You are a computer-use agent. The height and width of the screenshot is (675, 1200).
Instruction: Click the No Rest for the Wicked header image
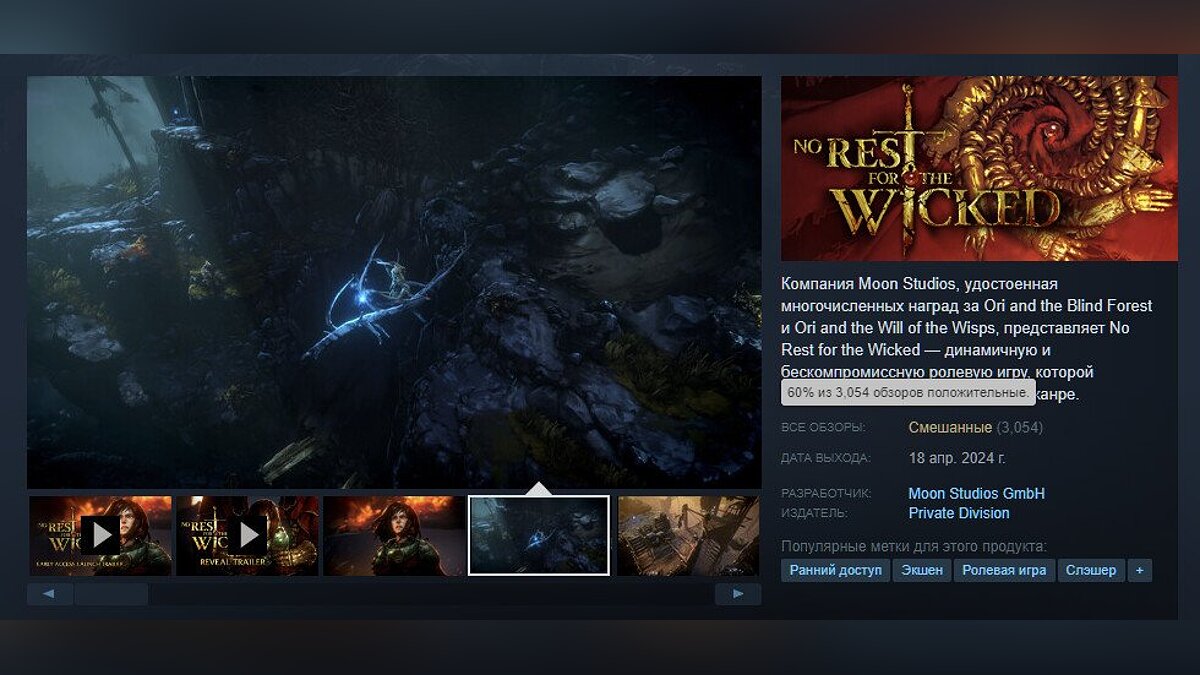click(979, 168)
